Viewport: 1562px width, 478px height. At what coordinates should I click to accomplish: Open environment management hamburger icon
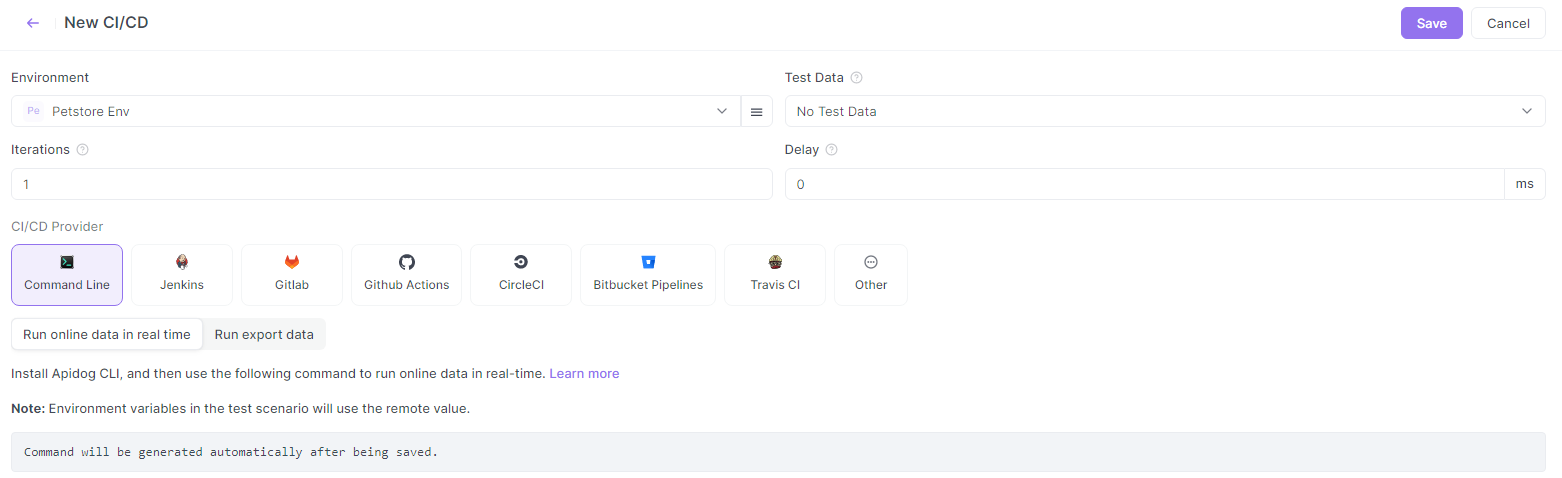click(757, 111)
